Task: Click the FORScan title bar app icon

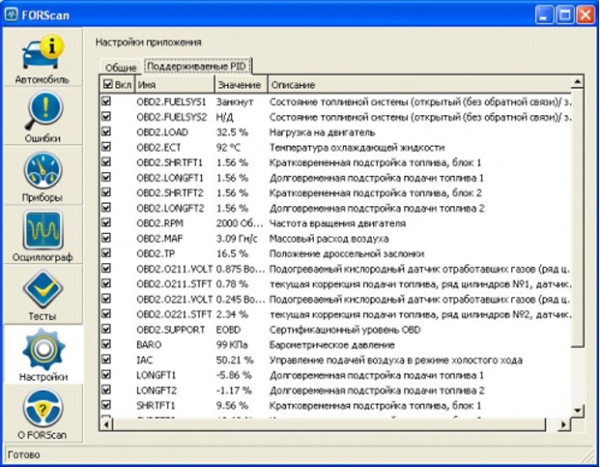Action: 13,13
